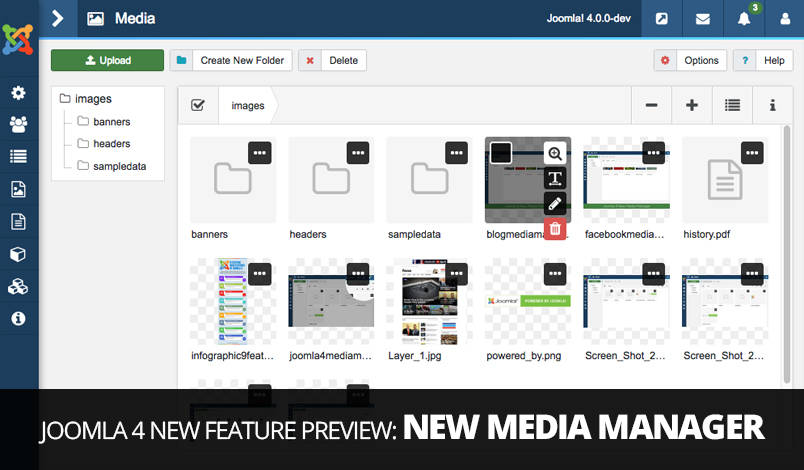The width and height of the screenshot is (804, 470).
Task: Click the Joomla! 4.0.0-dev version text
Action: 589,18
